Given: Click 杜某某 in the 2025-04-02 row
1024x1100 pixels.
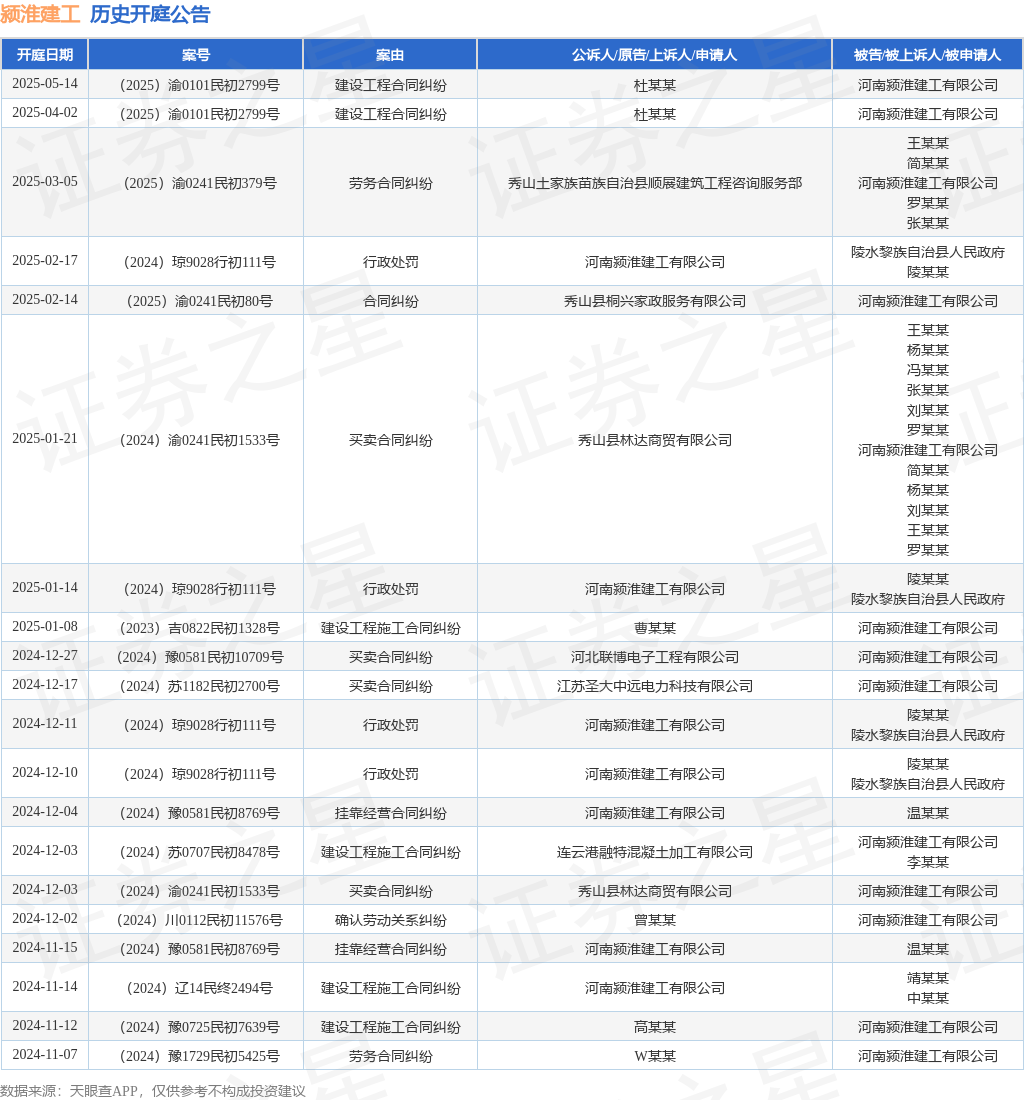Looking at the screenshot, I should pos(654,114).
